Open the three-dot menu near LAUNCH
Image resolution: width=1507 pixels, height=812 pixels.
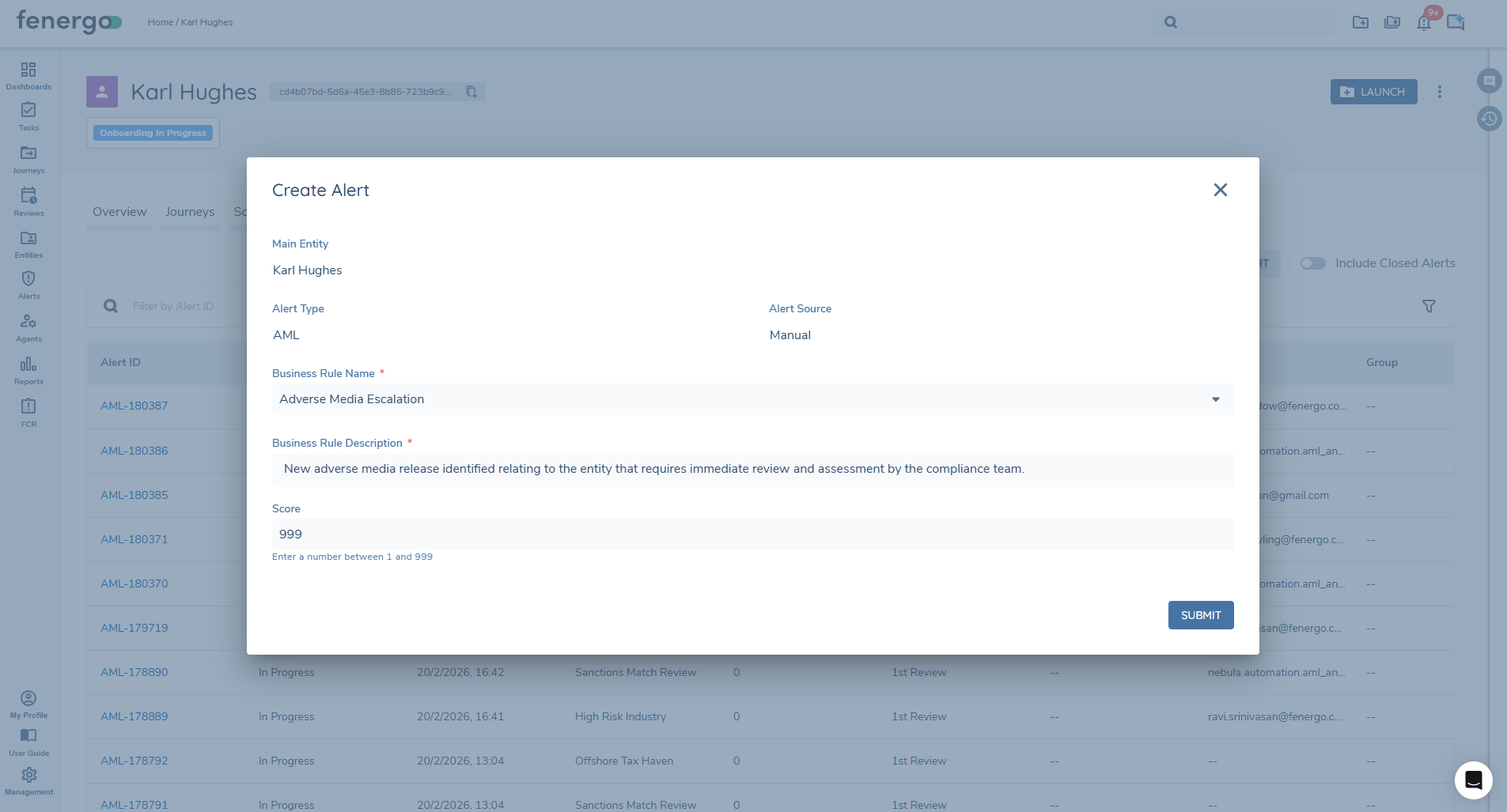(1440, 92)
